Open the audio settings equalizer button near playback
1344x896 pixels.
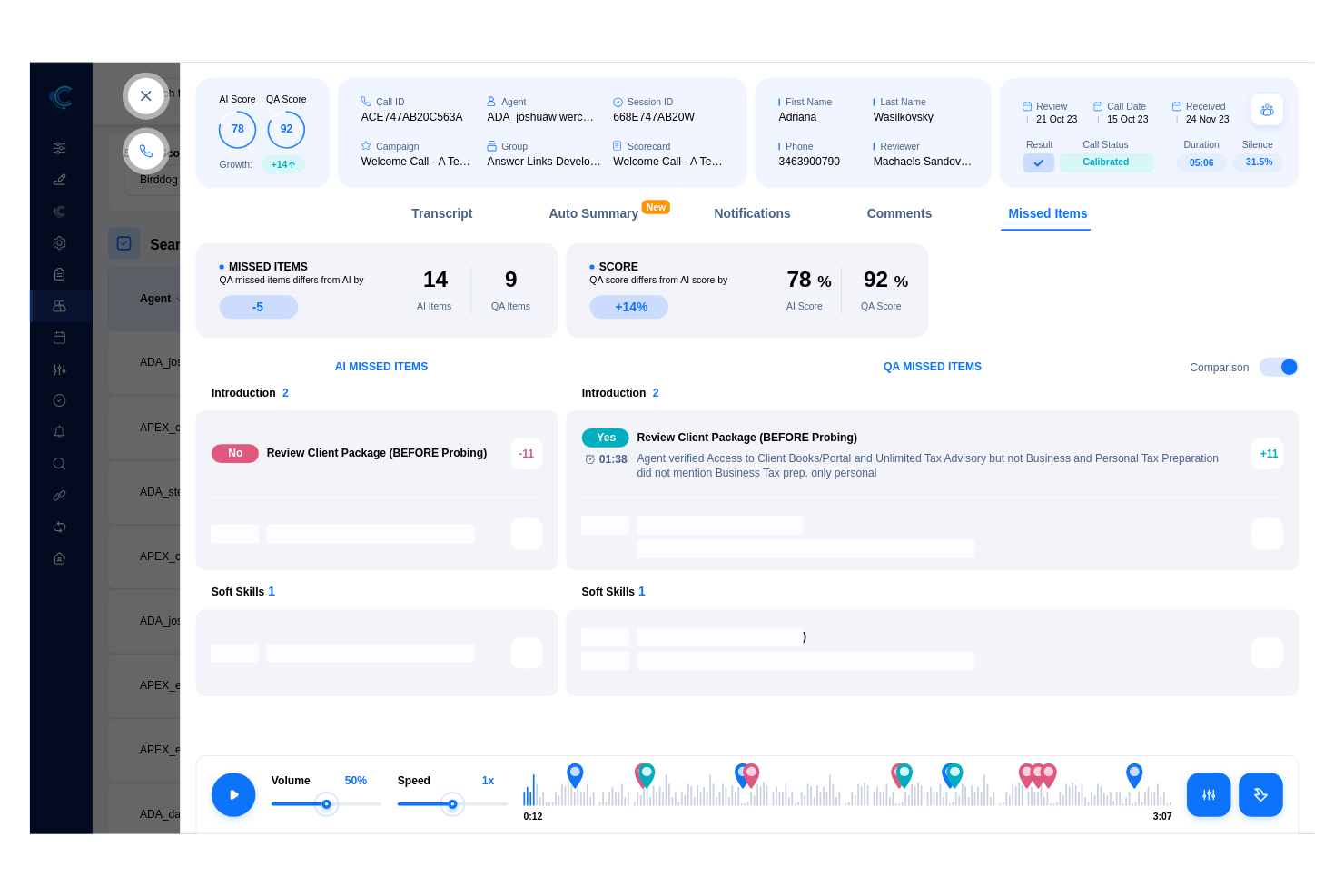tap(1209, 794)
